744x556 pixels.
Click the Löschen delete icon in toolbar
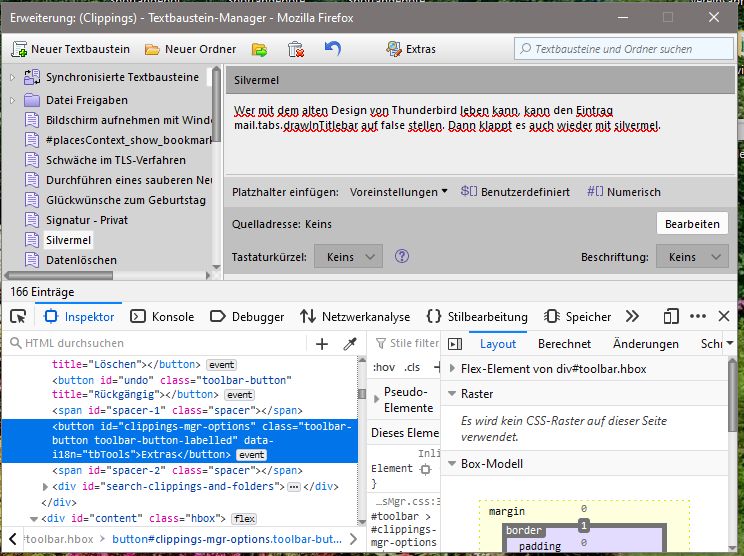point(295,49)
